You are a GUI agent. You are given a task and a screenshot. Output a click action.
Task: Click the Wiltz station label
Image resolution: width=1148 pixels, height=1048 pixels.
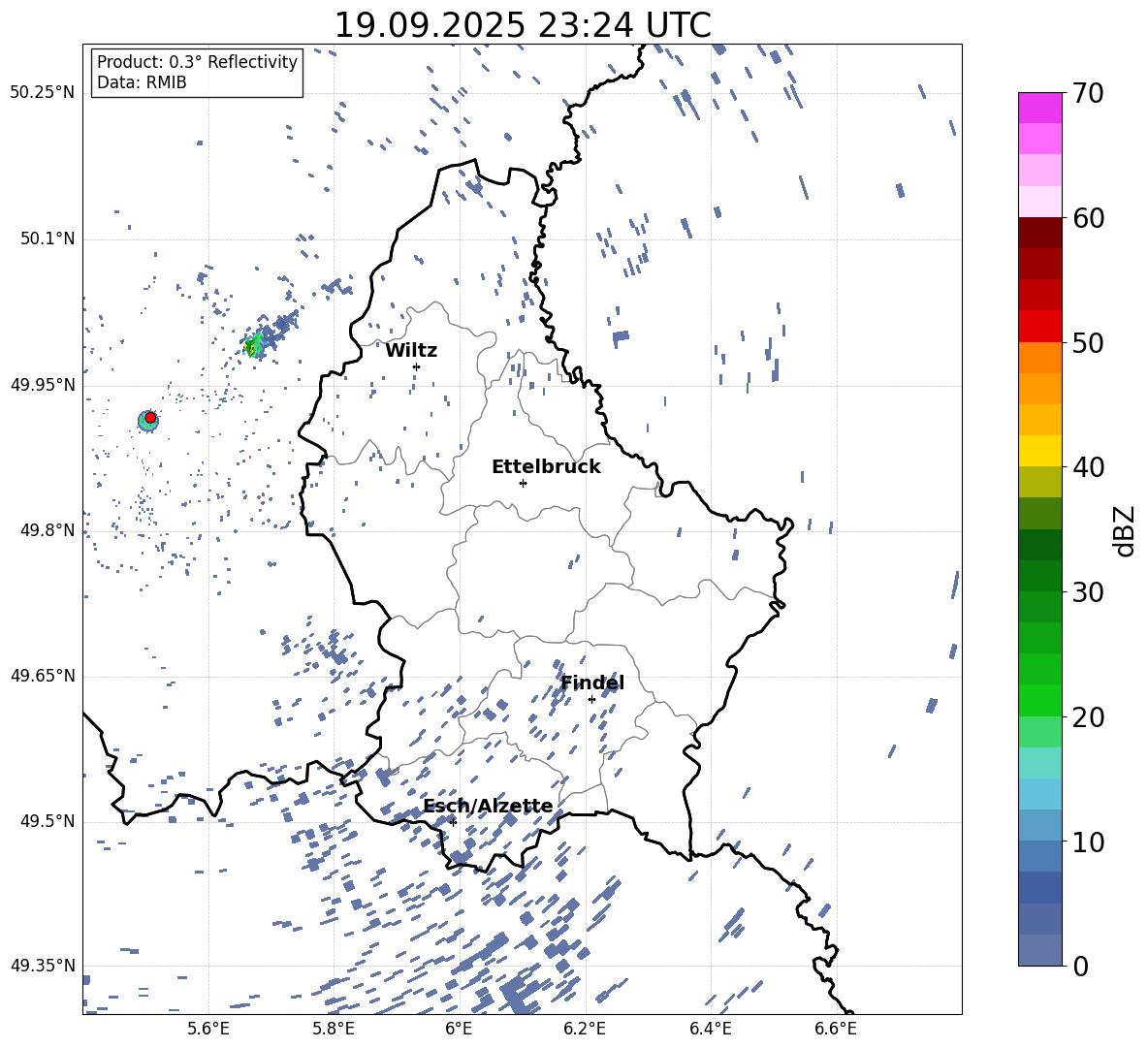pos(411,351)
